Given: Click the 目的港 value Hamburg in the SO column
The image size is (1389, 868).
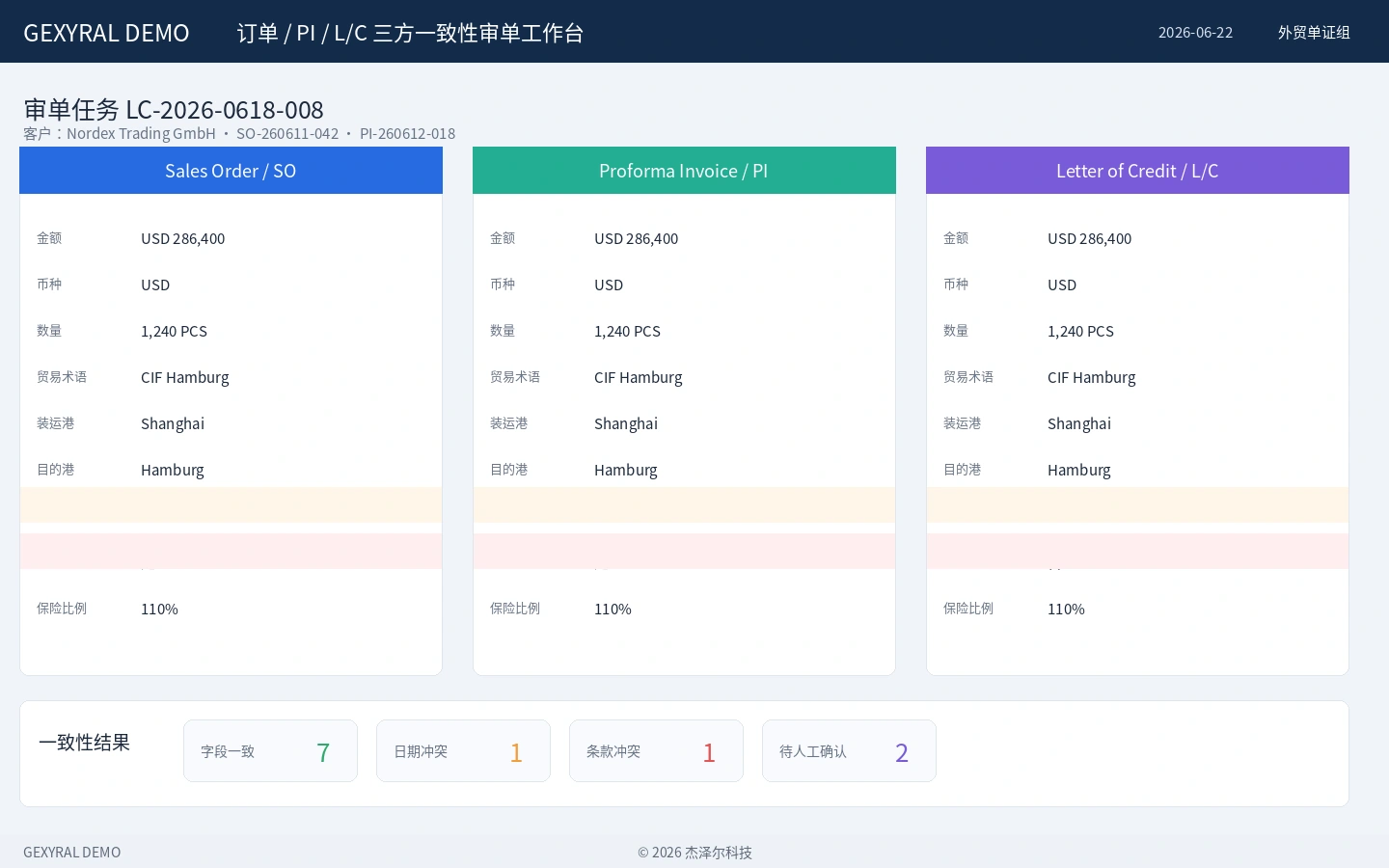Looking at the screenshot, I should tap(173, 470).
